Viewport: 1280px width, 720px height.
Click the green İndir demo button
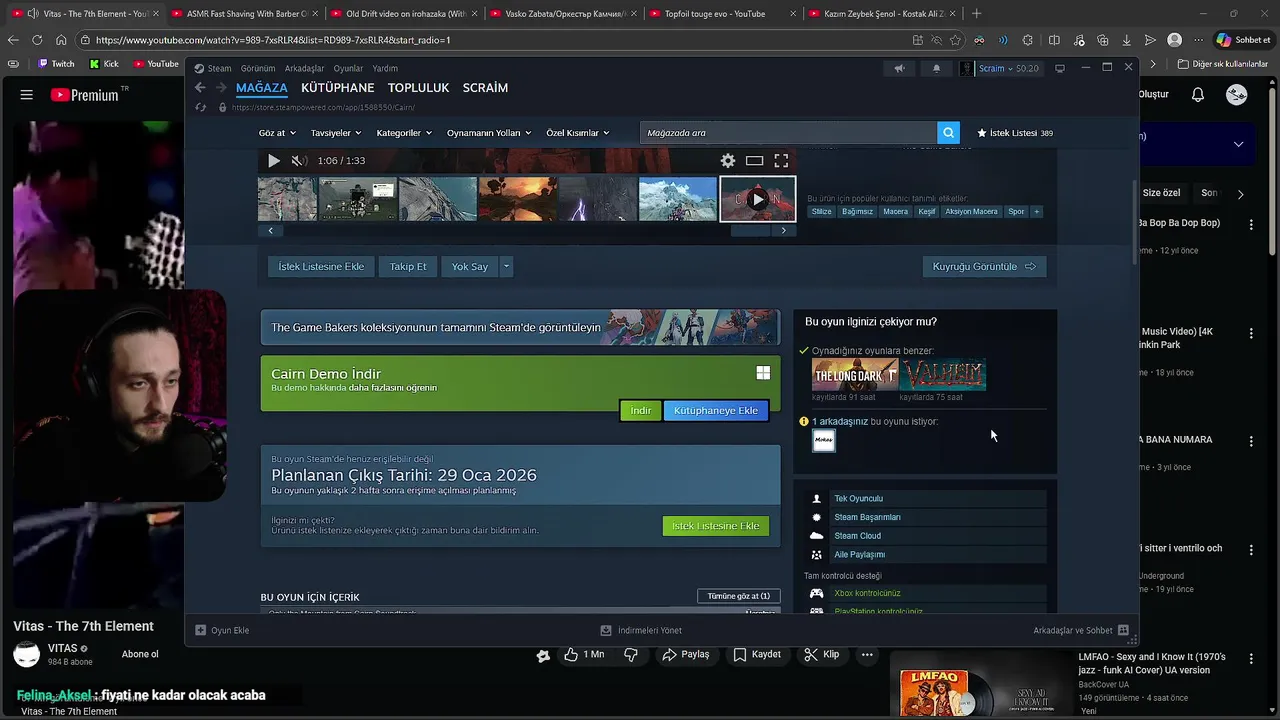click(641, 411)
